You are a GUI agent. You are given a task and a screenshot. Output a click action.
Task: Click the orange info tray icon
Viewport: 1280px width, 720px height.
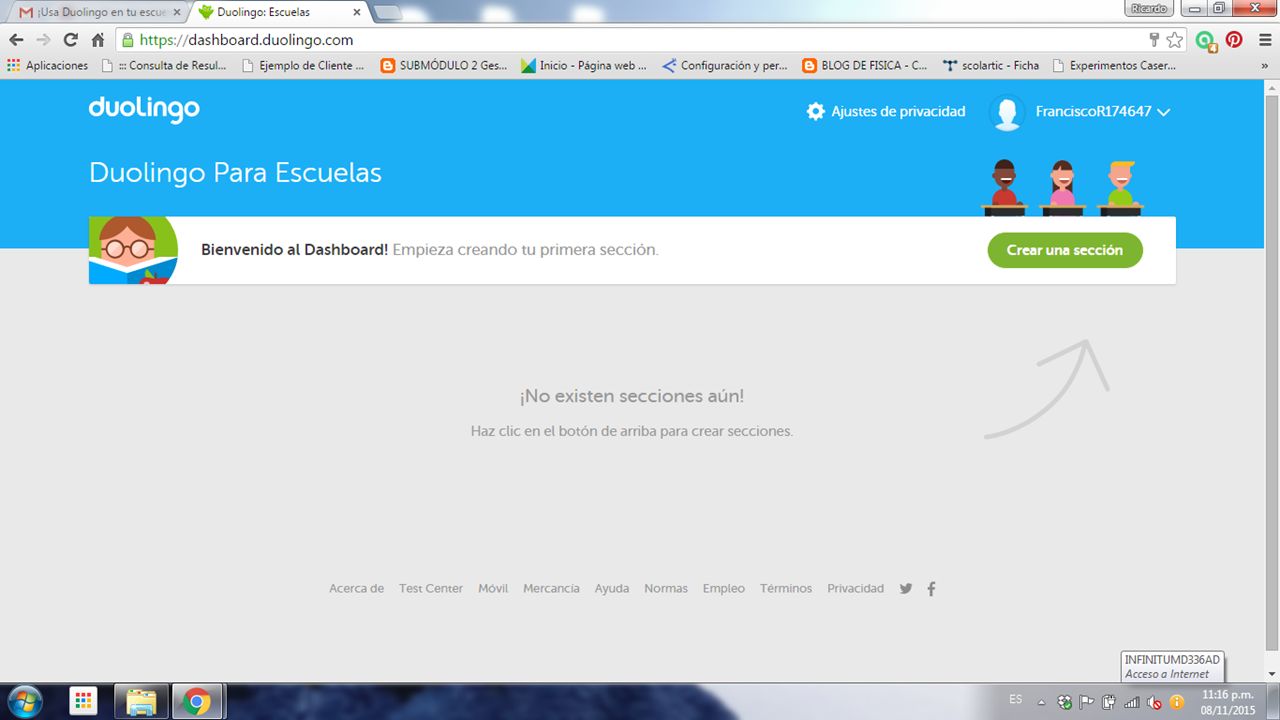click(1177, 702)
